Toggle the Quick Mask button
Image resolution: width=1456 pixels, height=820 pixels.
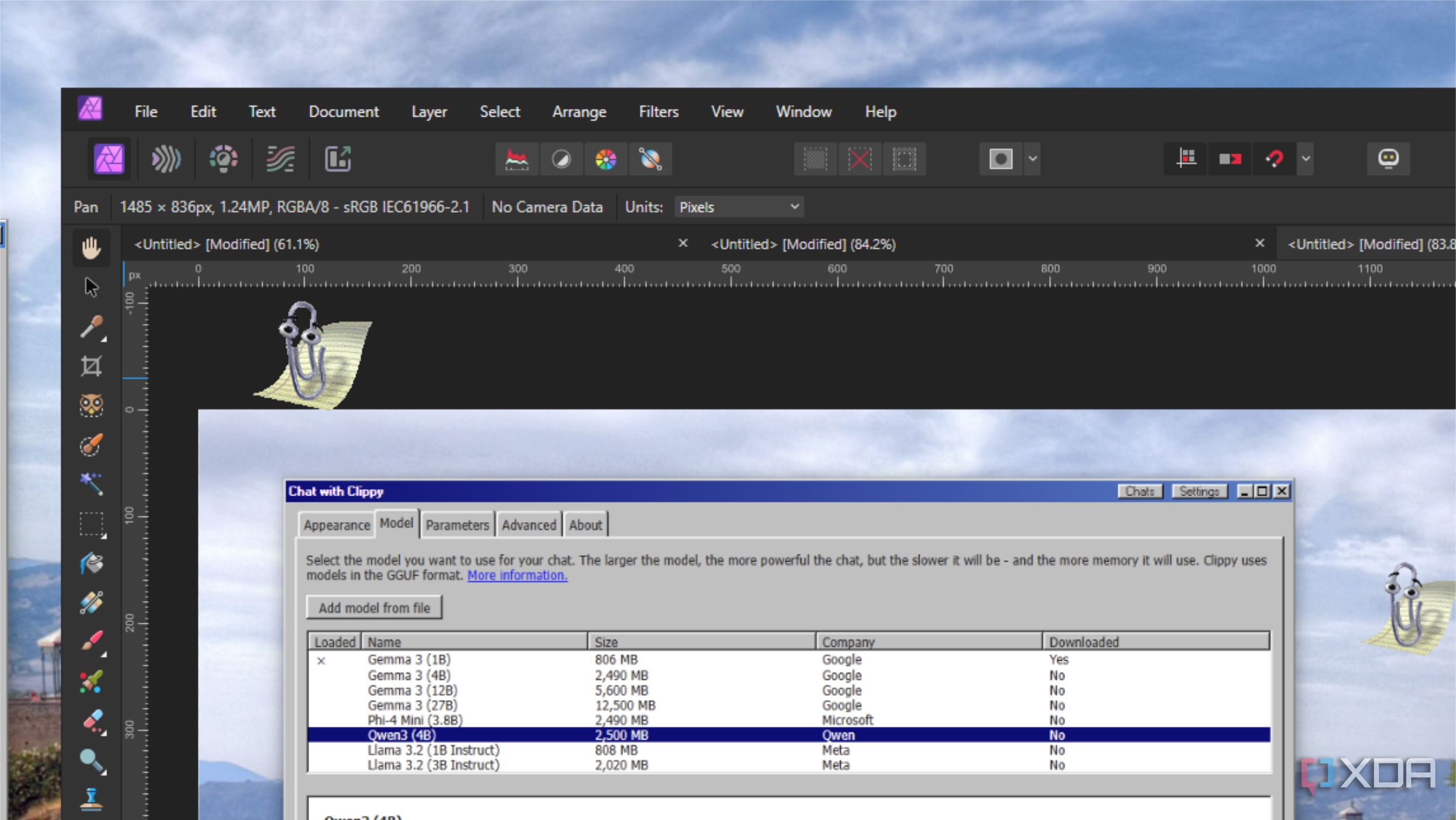1001,159
